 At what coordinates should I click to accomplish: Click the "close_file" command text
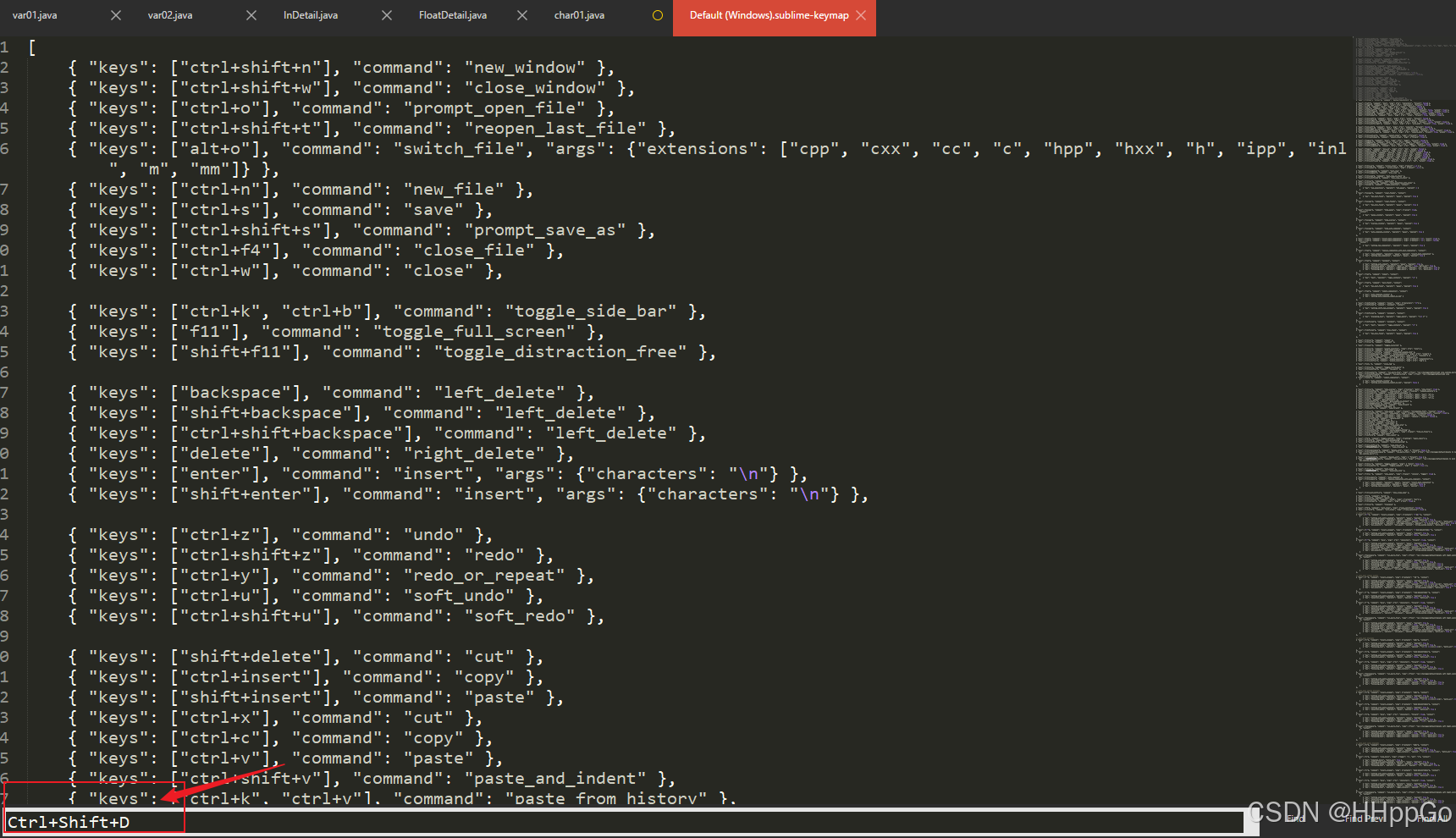[x=474, y=251]
